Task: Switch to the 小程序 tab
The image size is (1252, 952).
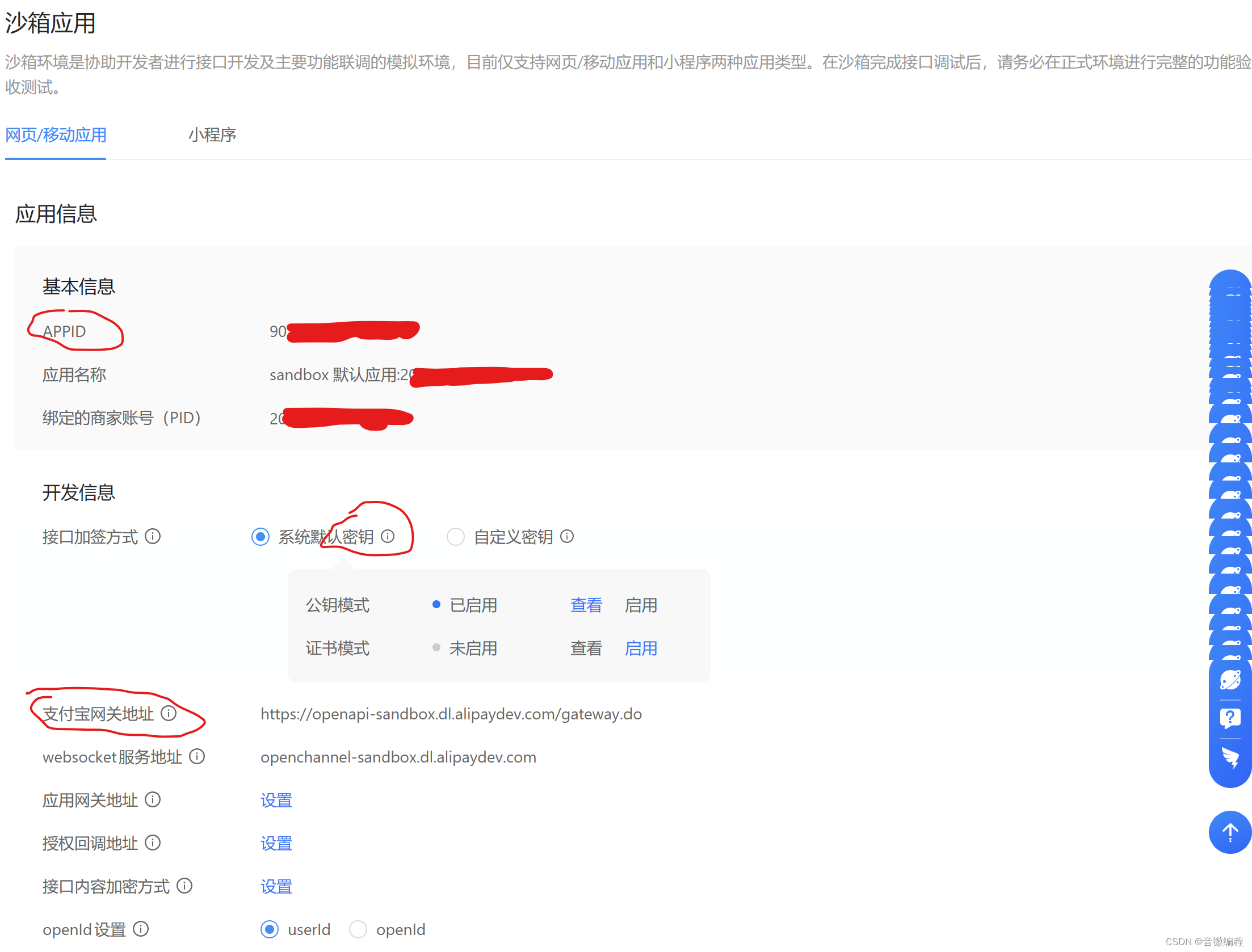Action: (x=212, y=135)
